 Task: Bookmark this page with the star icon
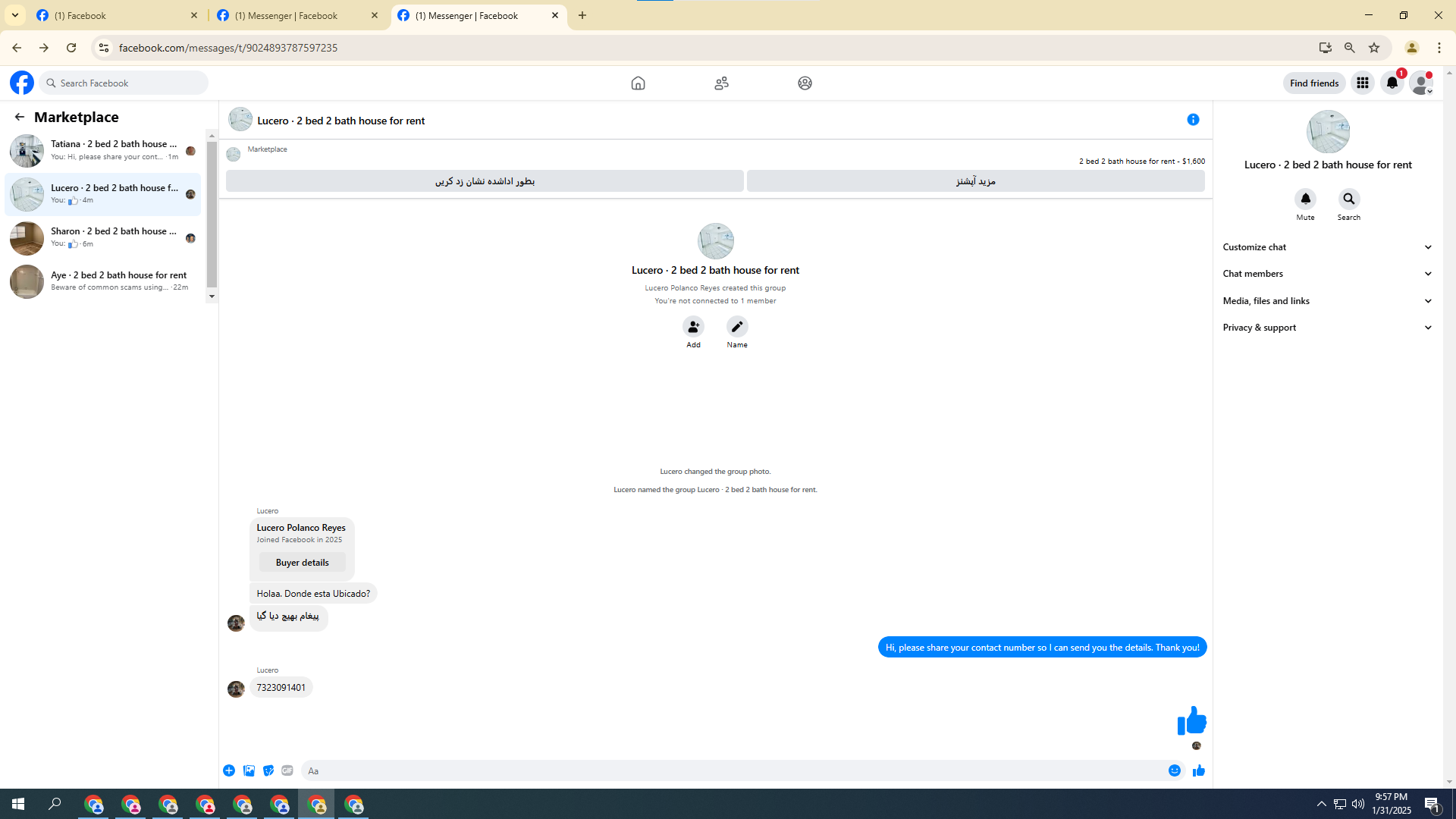pos(1374,48)
